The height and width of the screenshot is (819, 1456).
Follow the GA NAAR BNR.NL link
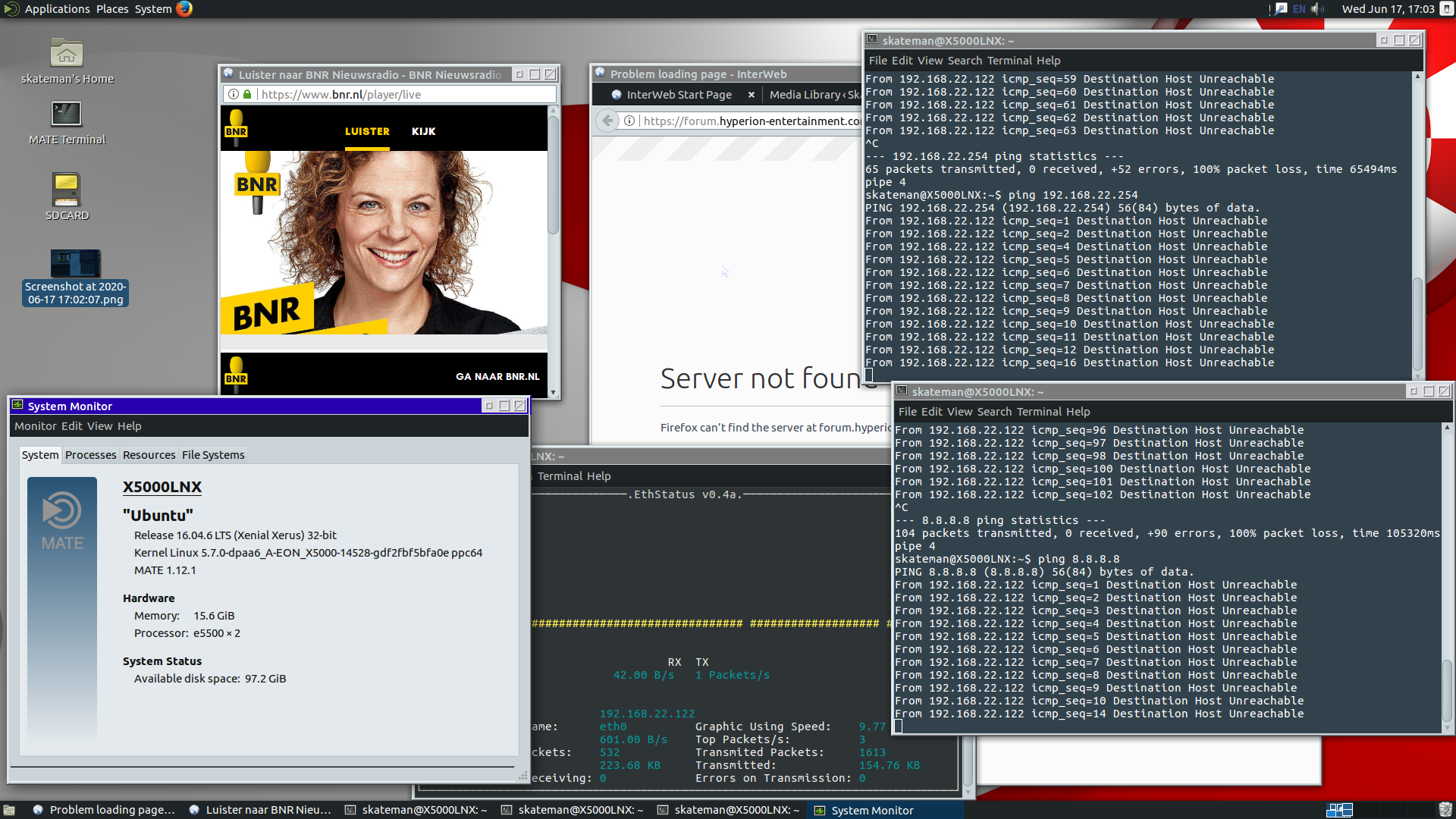point(497,376)
